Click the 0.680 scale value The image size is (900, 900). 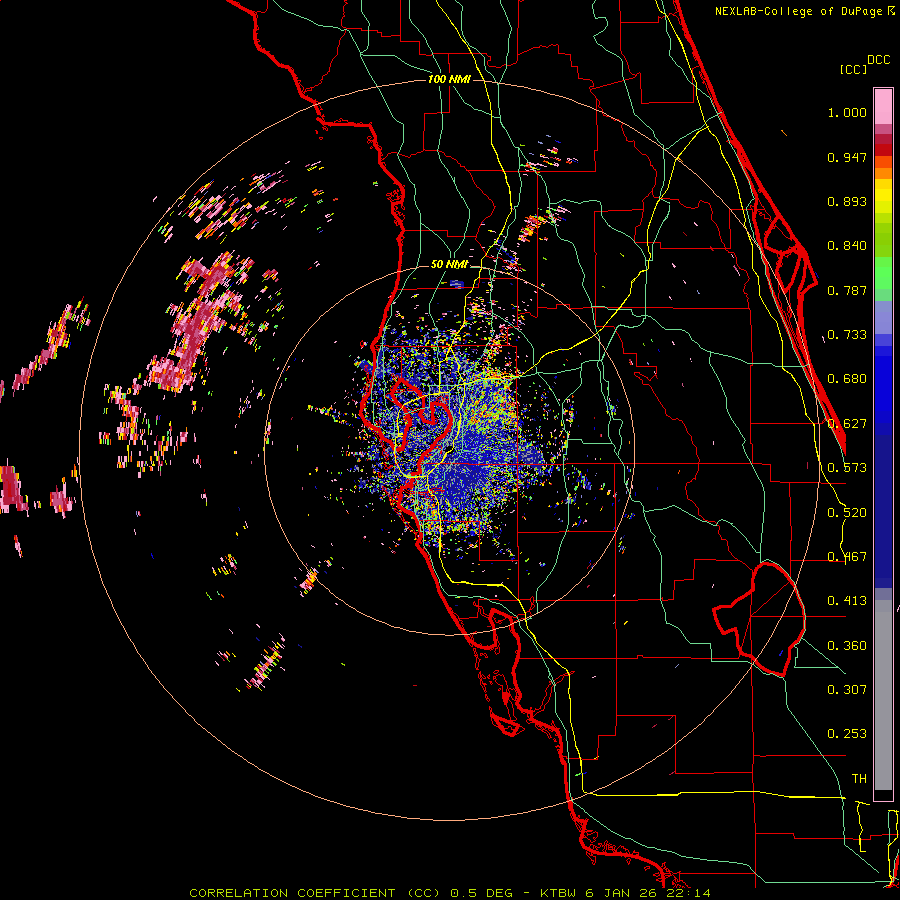tap(847, 379)
